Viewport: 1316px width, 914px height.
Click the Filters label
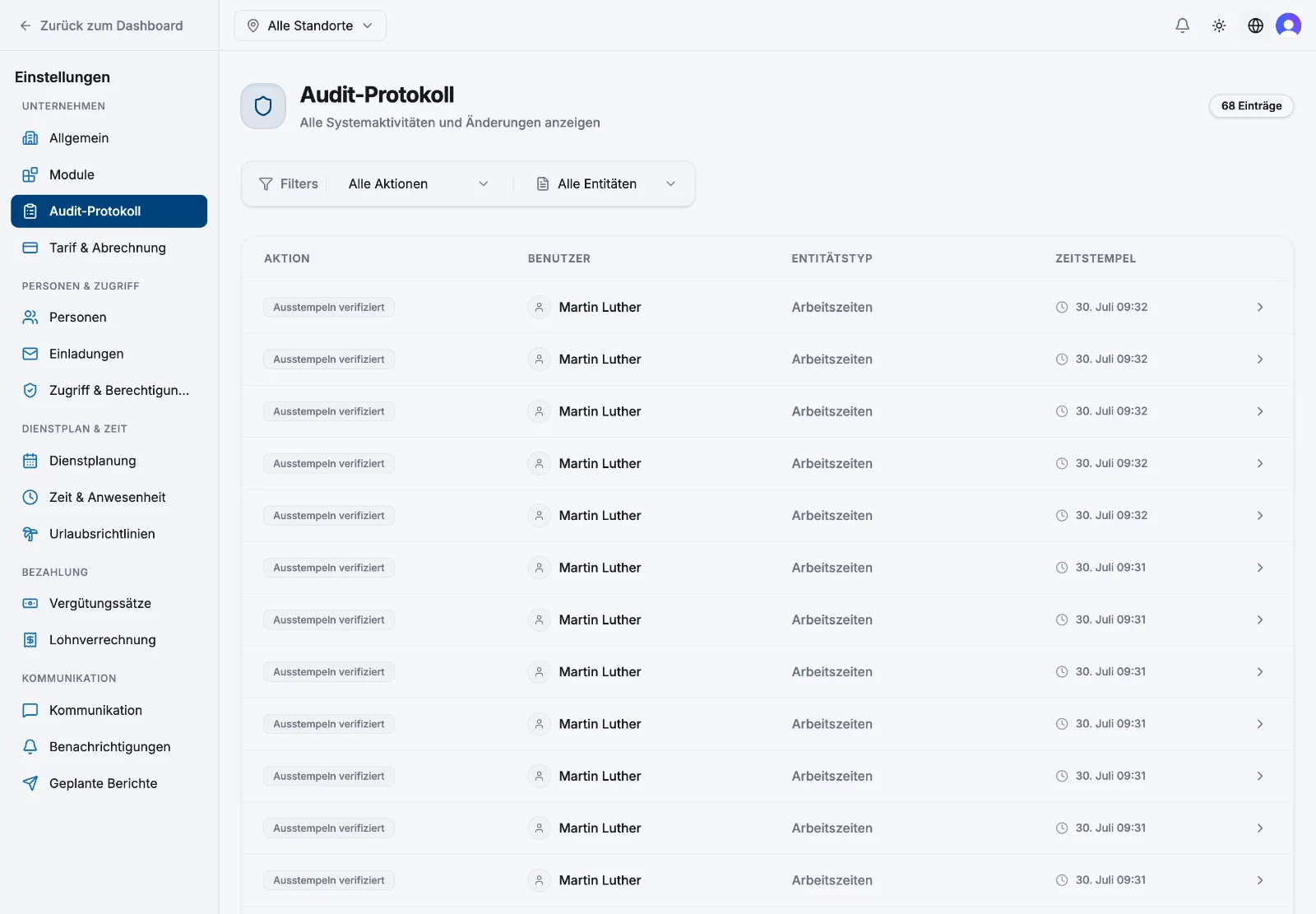tap(299, 184)
